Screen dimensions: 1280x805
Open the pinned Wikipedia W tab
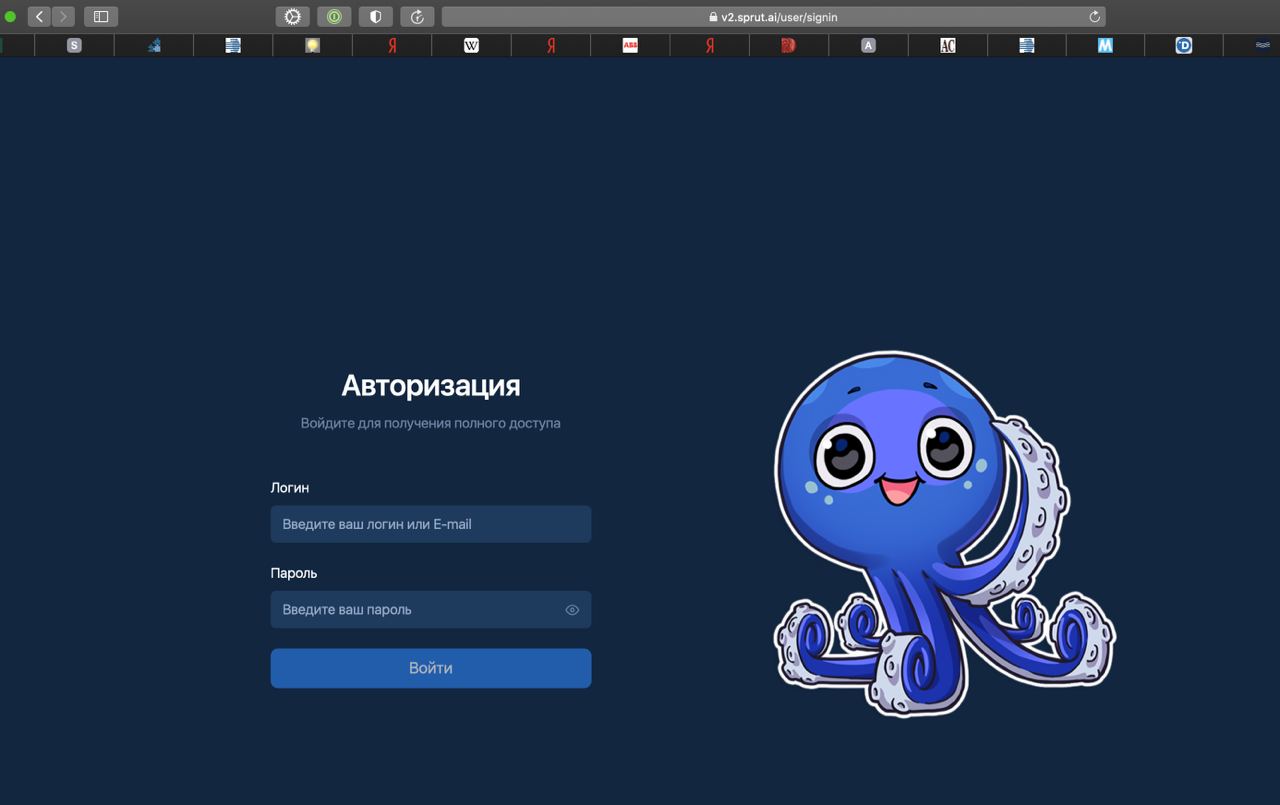pos(471,45)
